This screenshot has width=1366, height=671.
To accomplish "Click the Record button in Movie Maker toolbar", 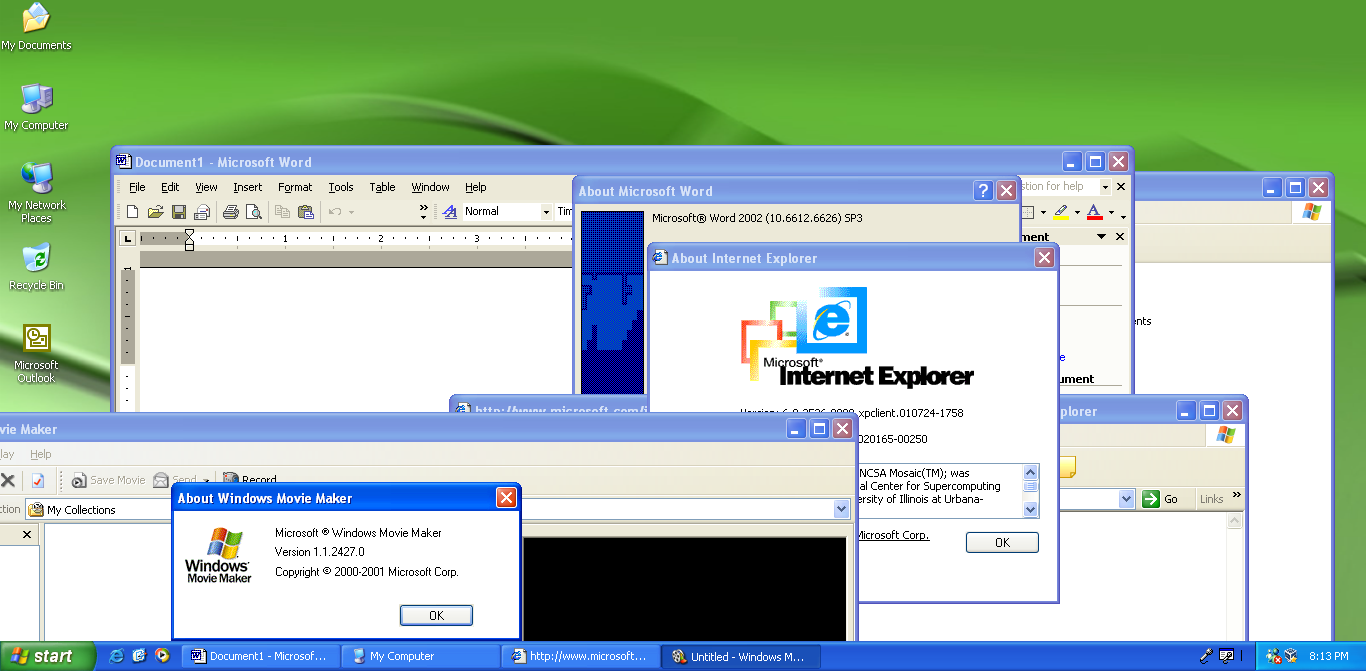I will [x=250, y=480].
